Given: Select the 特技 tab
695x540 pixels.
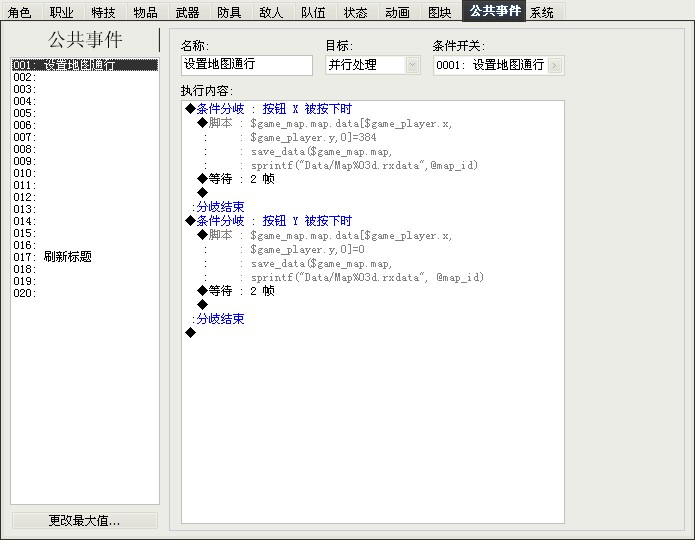Looking at the screenshot, I should pos(103,12).
